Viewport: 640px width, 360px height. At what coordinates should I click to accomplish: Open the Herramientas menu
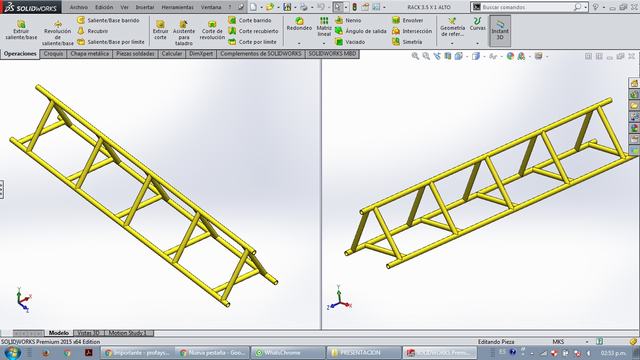coord(178,7)
